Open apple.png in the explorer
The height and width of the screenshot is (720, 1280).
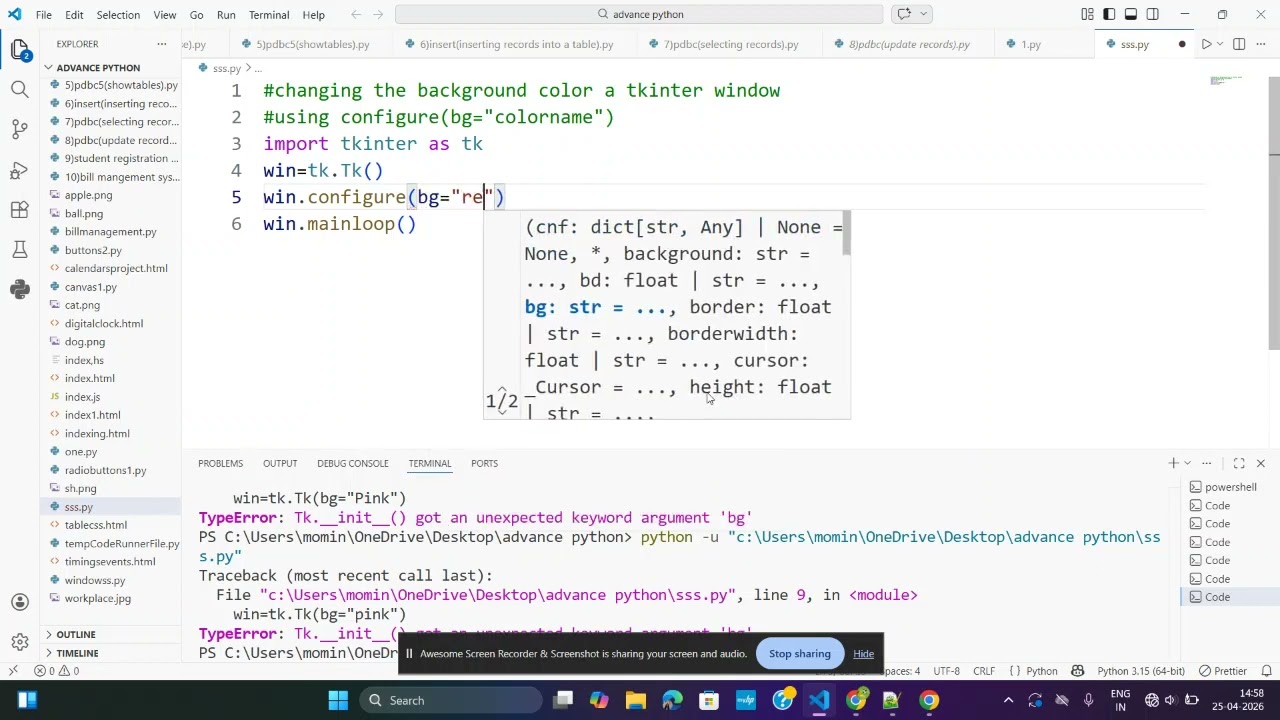click(88, 195)
